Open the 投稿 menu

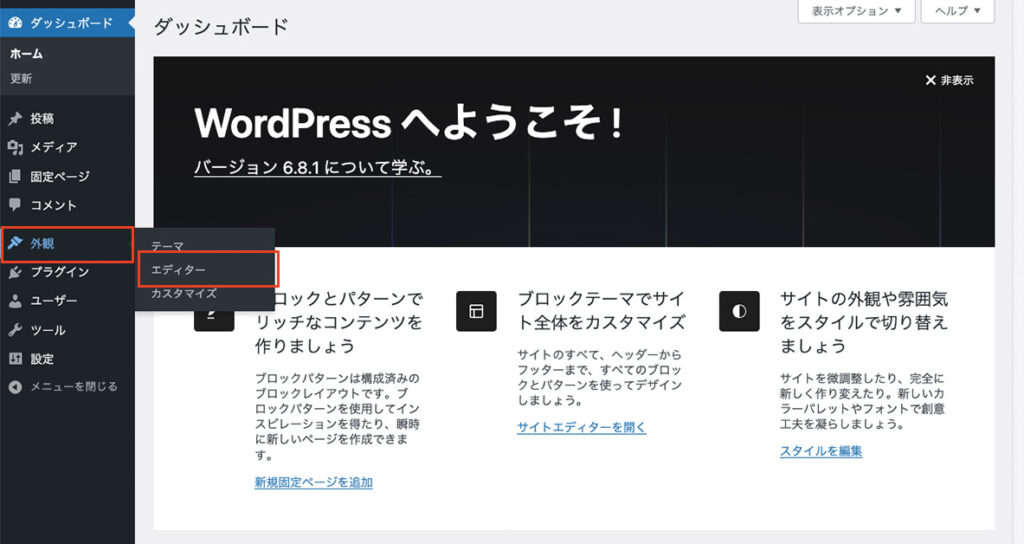pyautogui.click(x=67, y=119)
